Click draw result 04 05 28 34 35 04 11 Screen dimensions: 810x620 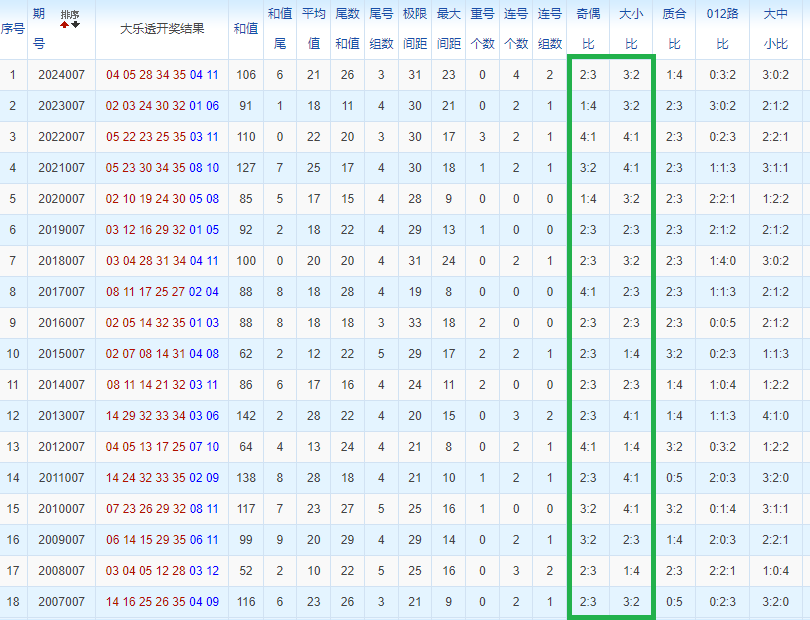[x=162, y=75]
